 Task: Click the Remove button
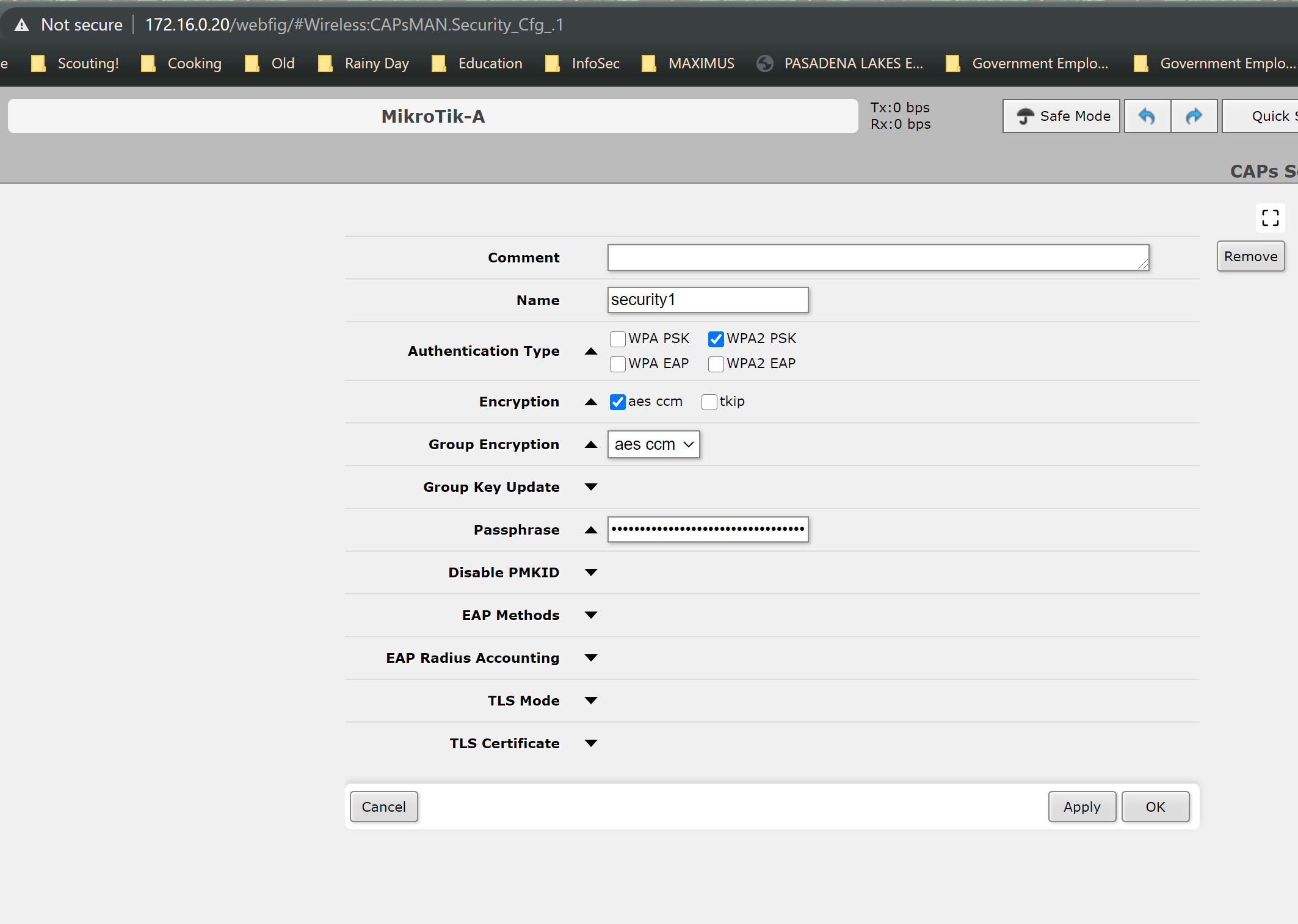pyautogui.click(x=1250, y=256)
